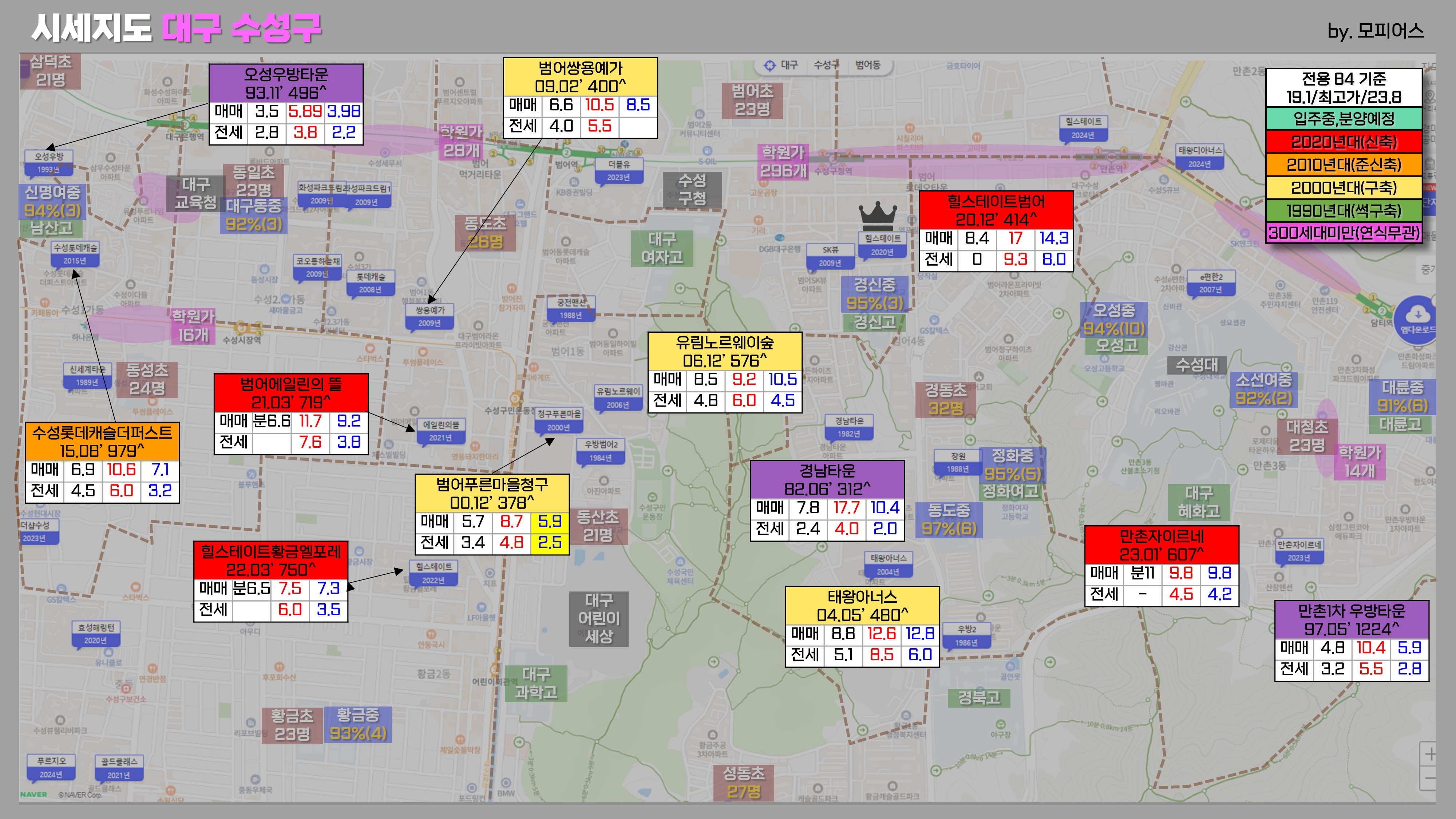The image size is (1456, 819).
Task: Select the 오성우방 1993년 map marker
Action: [49, 163]
